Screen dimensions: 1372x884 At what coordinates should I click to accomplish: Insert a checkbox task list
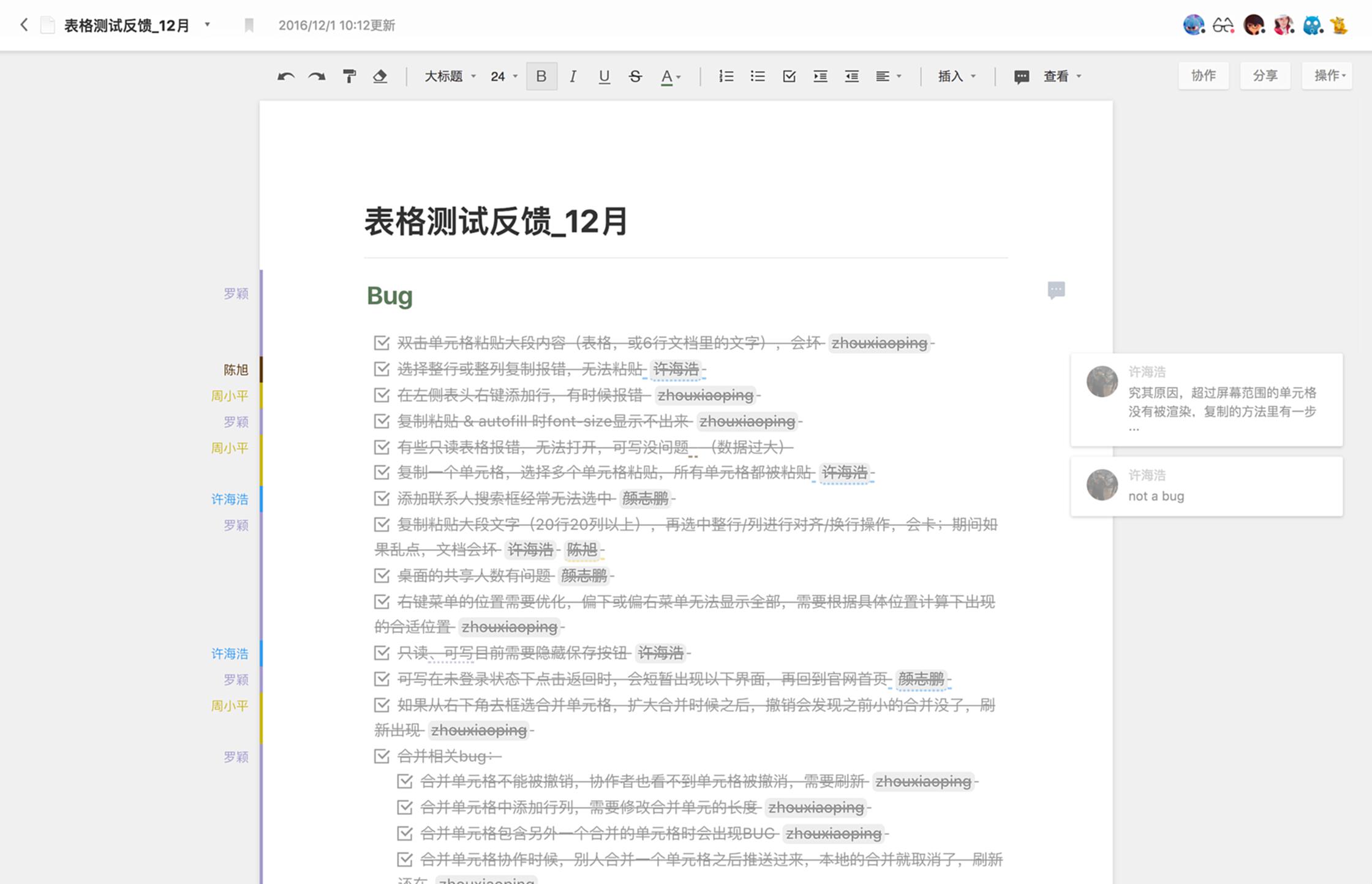coord(789,77)
